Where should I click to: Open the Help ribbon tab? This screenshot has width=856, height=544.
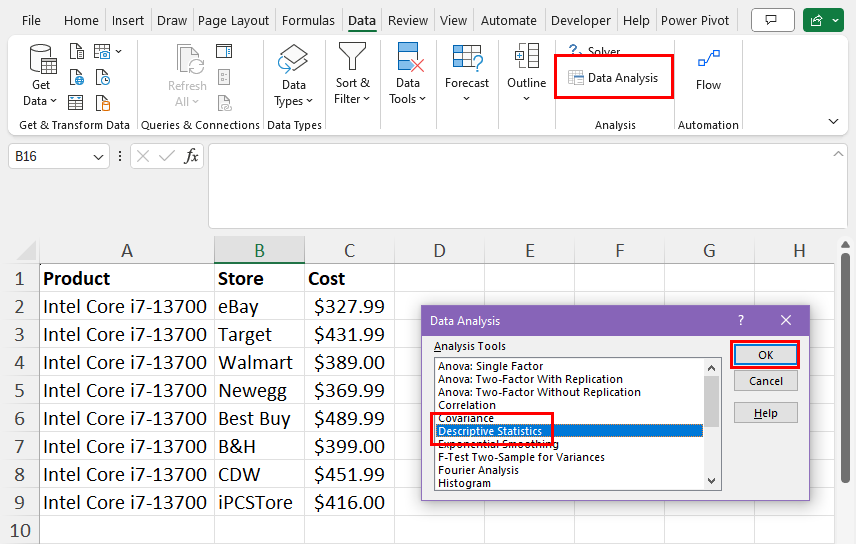tap(636, 21)
